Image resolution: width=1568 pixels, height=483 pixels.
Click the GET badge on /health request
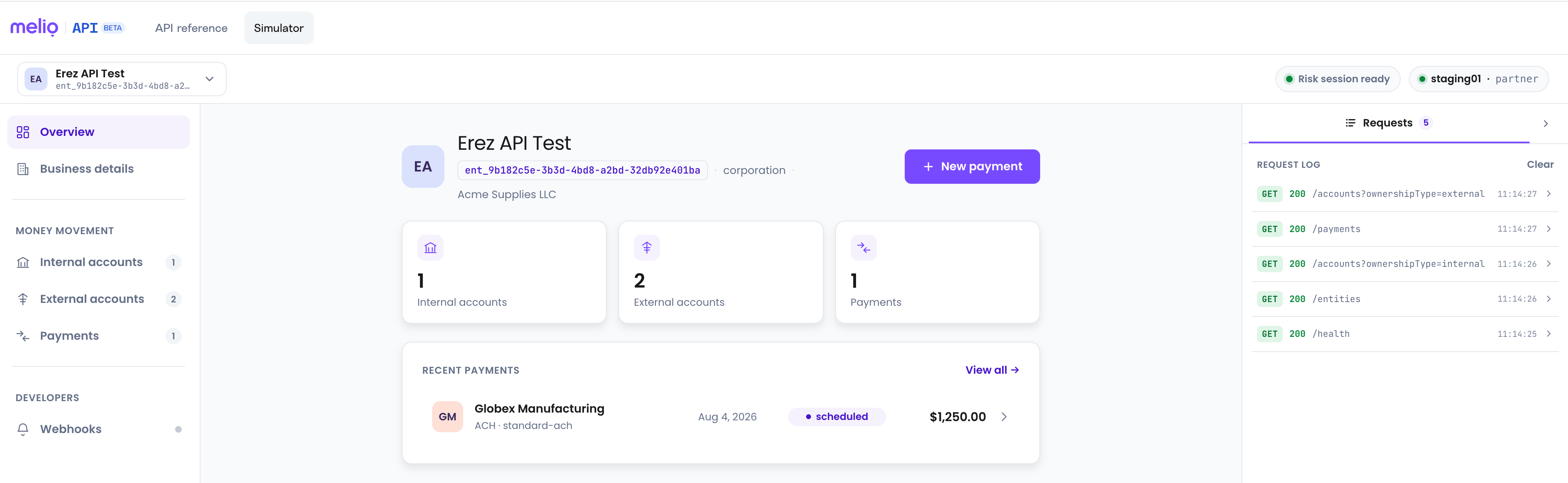tap(1270, 334)
